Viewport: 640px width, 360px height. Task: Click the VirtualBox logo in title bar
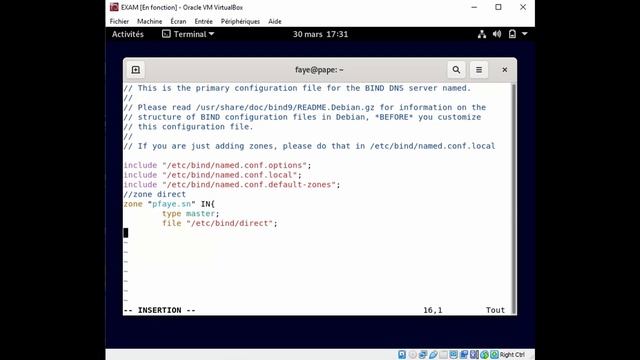click(114, 7)
